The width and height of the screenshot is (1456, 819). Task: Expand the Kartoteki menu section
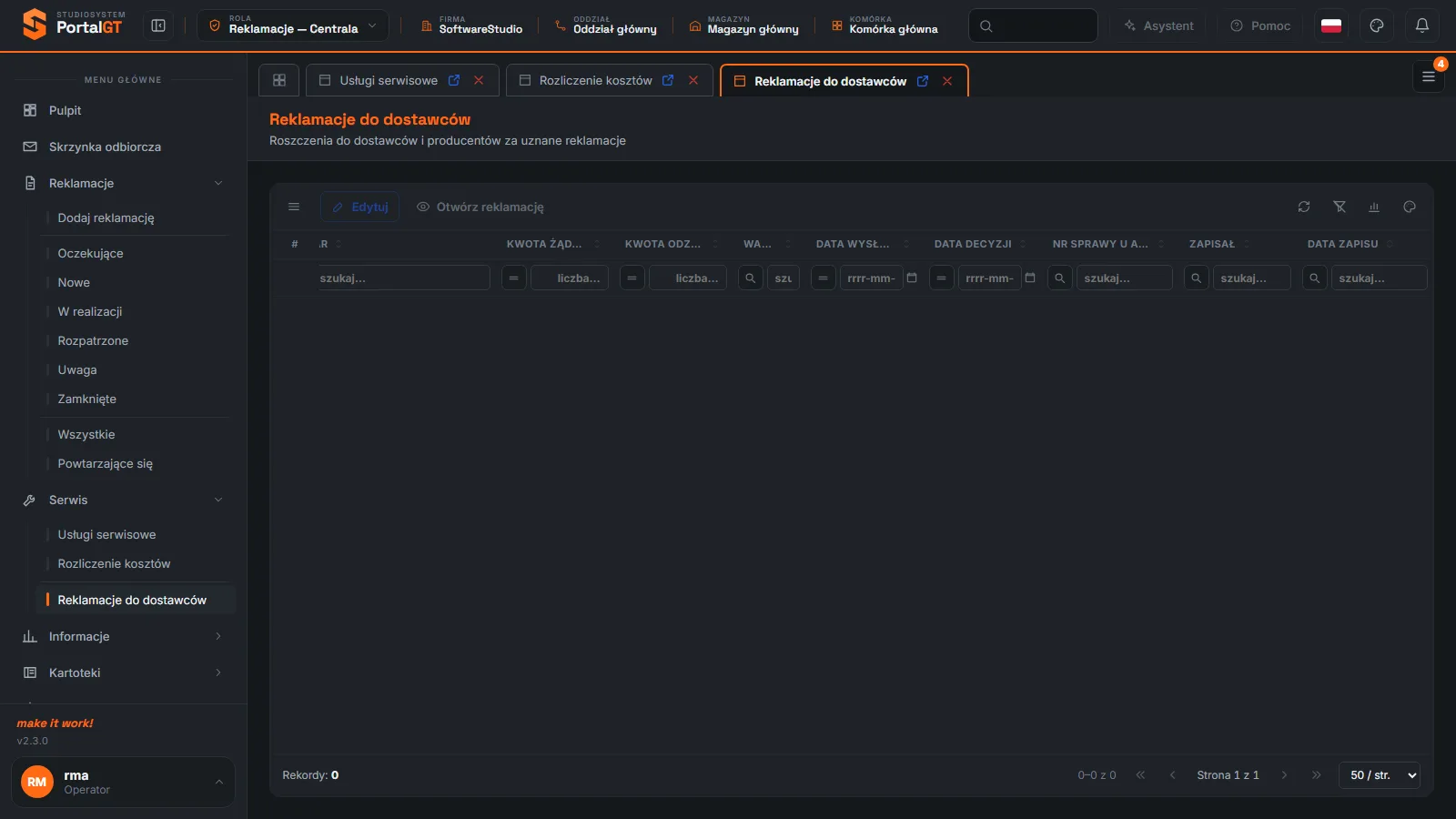click(218, 672)
